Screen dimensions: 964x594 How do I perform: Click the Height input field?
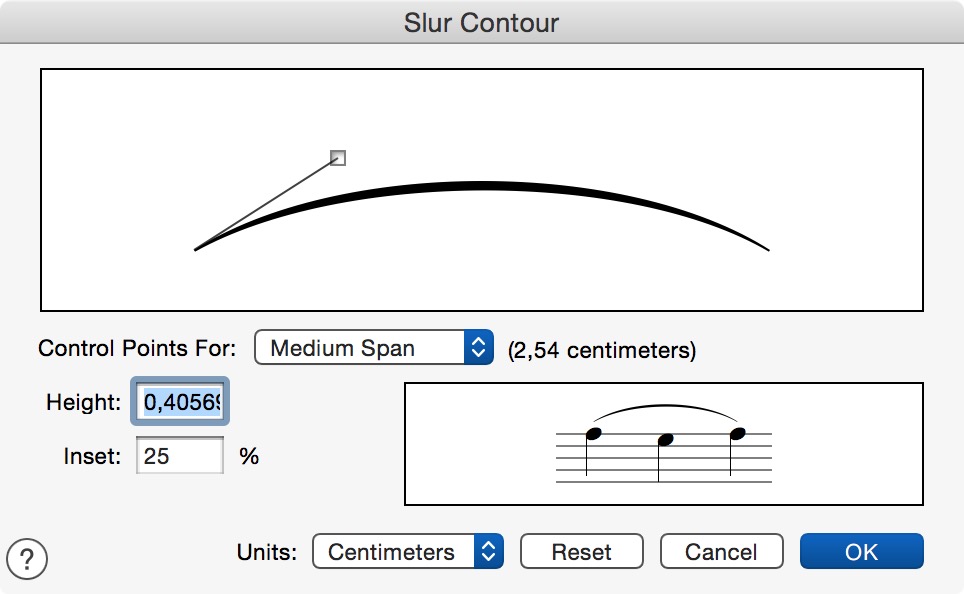point(180,402)
